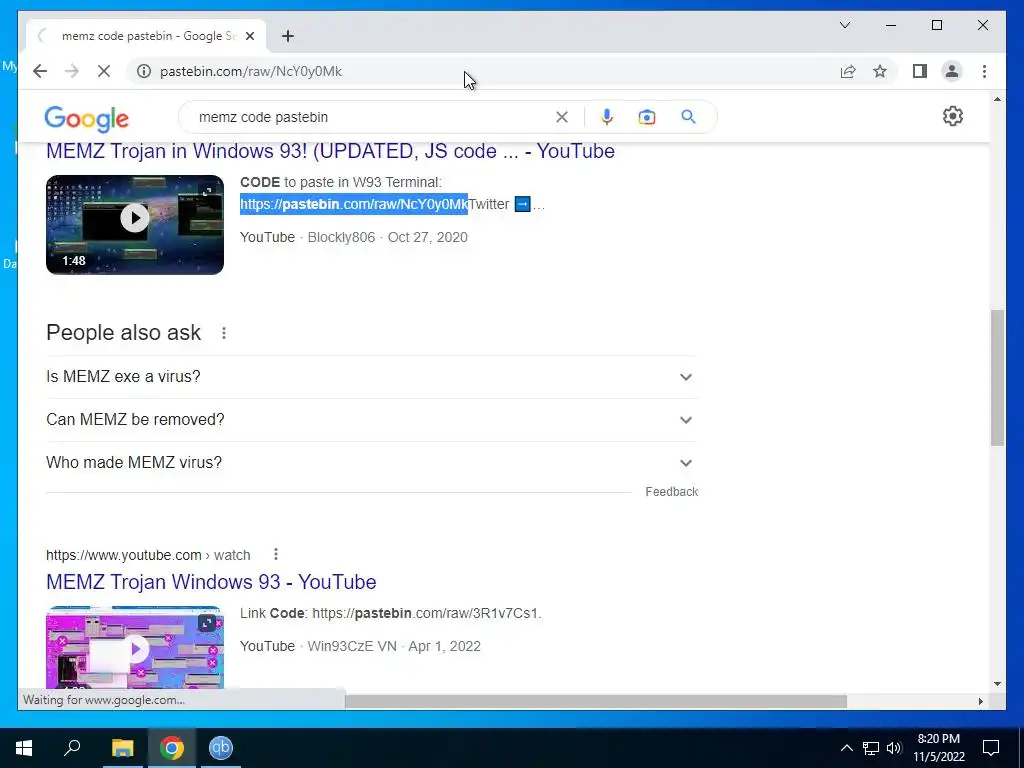1024x768 pixels.
Task: Click the horizontal scrollbar thumb
Action: click(x=596, y=701)
